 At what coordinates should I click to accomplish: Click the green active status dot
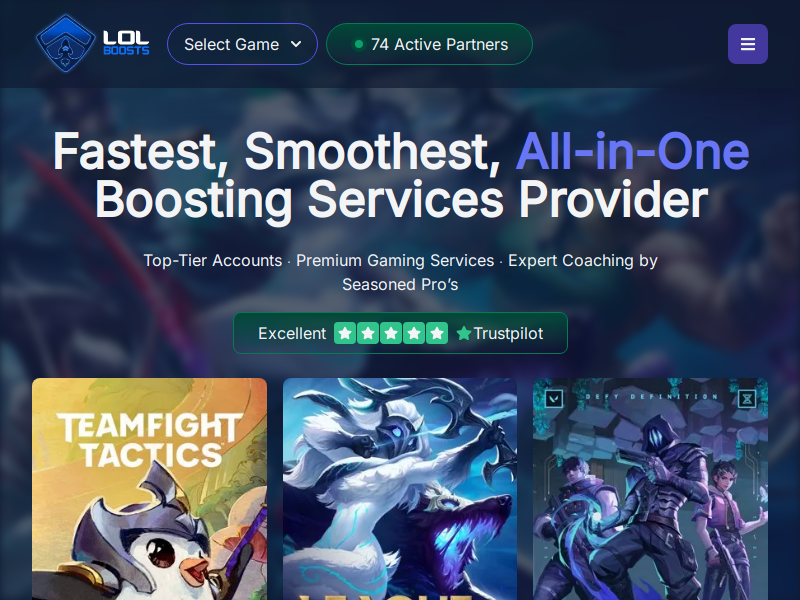[359, 44]
